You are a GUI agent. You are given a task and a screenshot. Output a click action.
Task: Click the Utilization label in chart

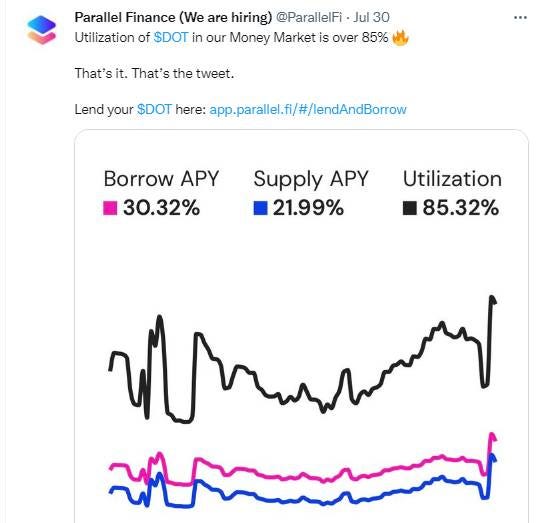(452, 179)
